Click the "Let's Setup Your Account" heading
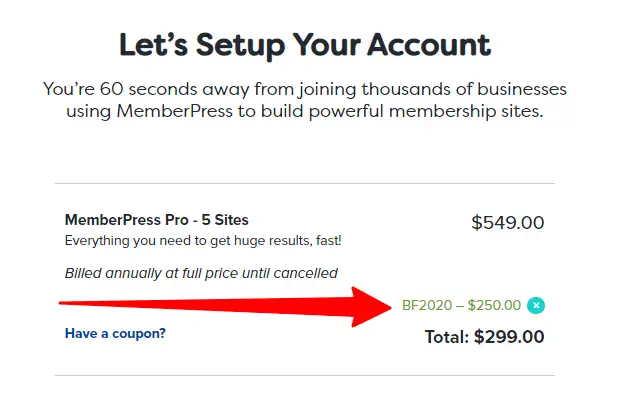Image resolution: width=633 pixels, height=409 pixels. click(x=305, y=45)
